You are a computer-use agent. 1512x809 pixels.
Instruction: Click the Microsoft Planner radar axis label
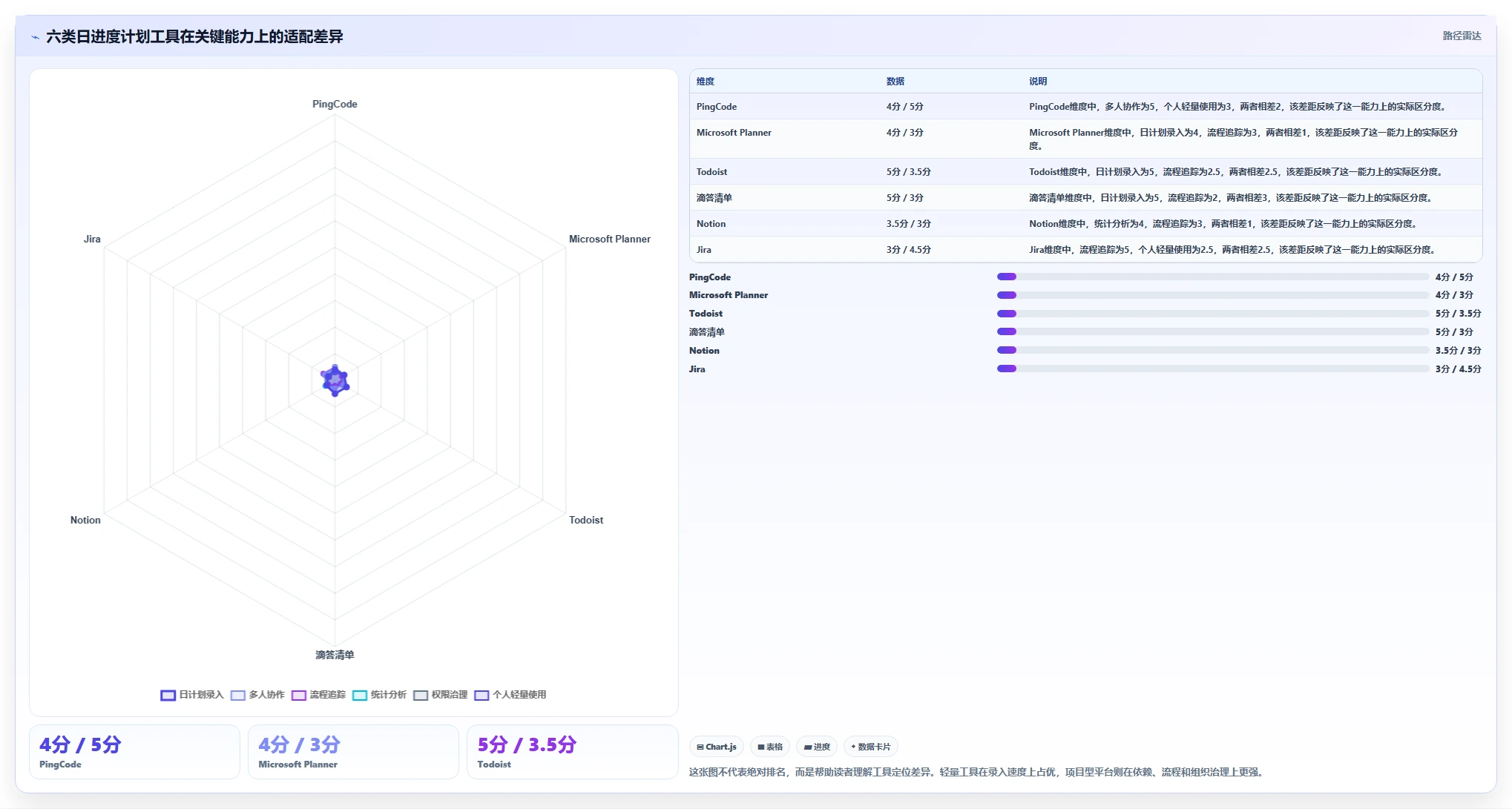click(x=610, y=240)
